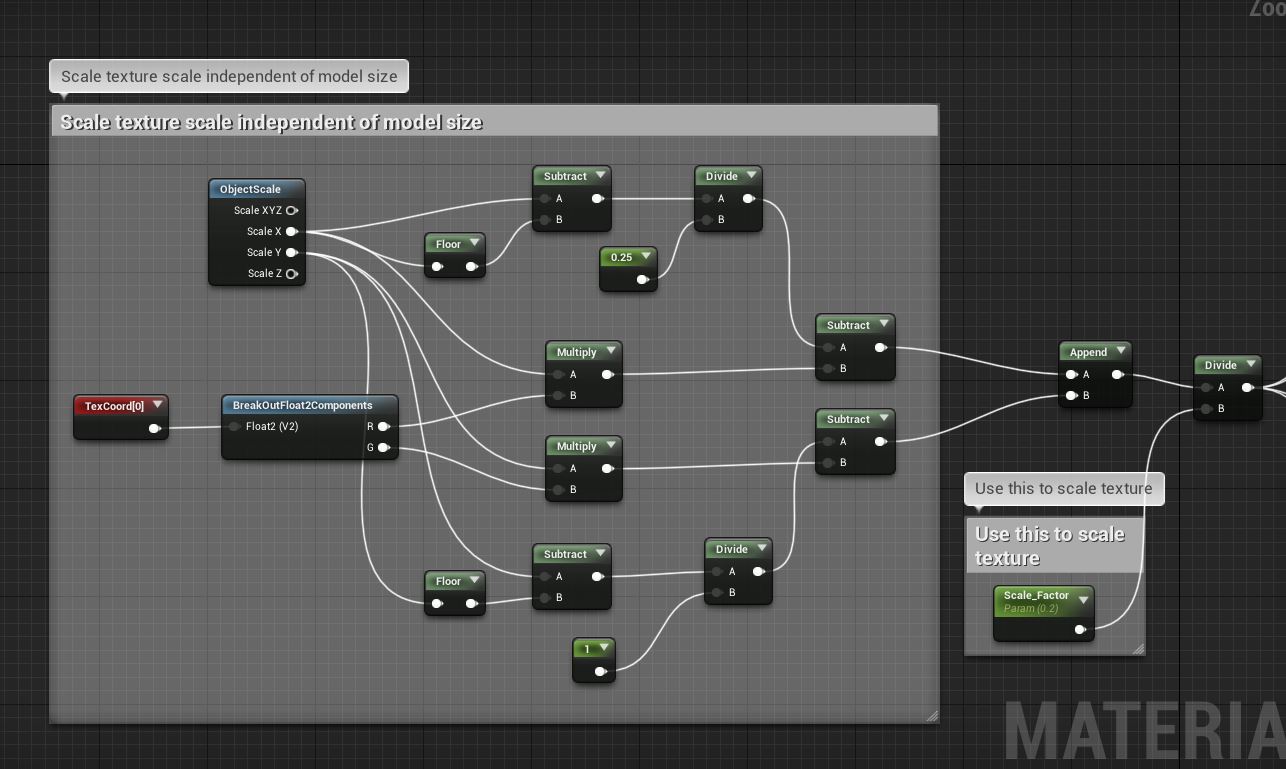Viewport: 1286px width, 769px height.
Task: Click the Float2 (V2) input pin
Action: 235,427
